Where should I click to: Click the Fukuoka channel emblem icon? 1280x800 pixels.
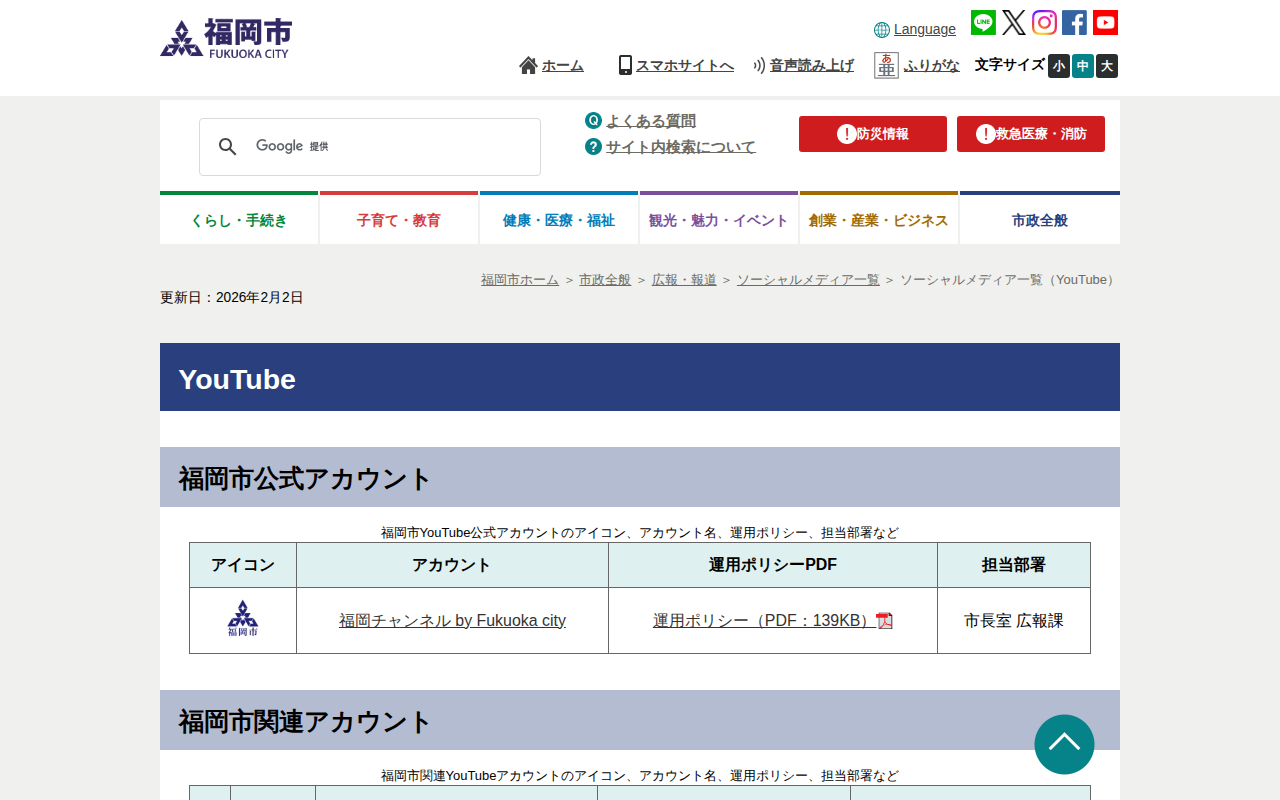pos(243,620)
